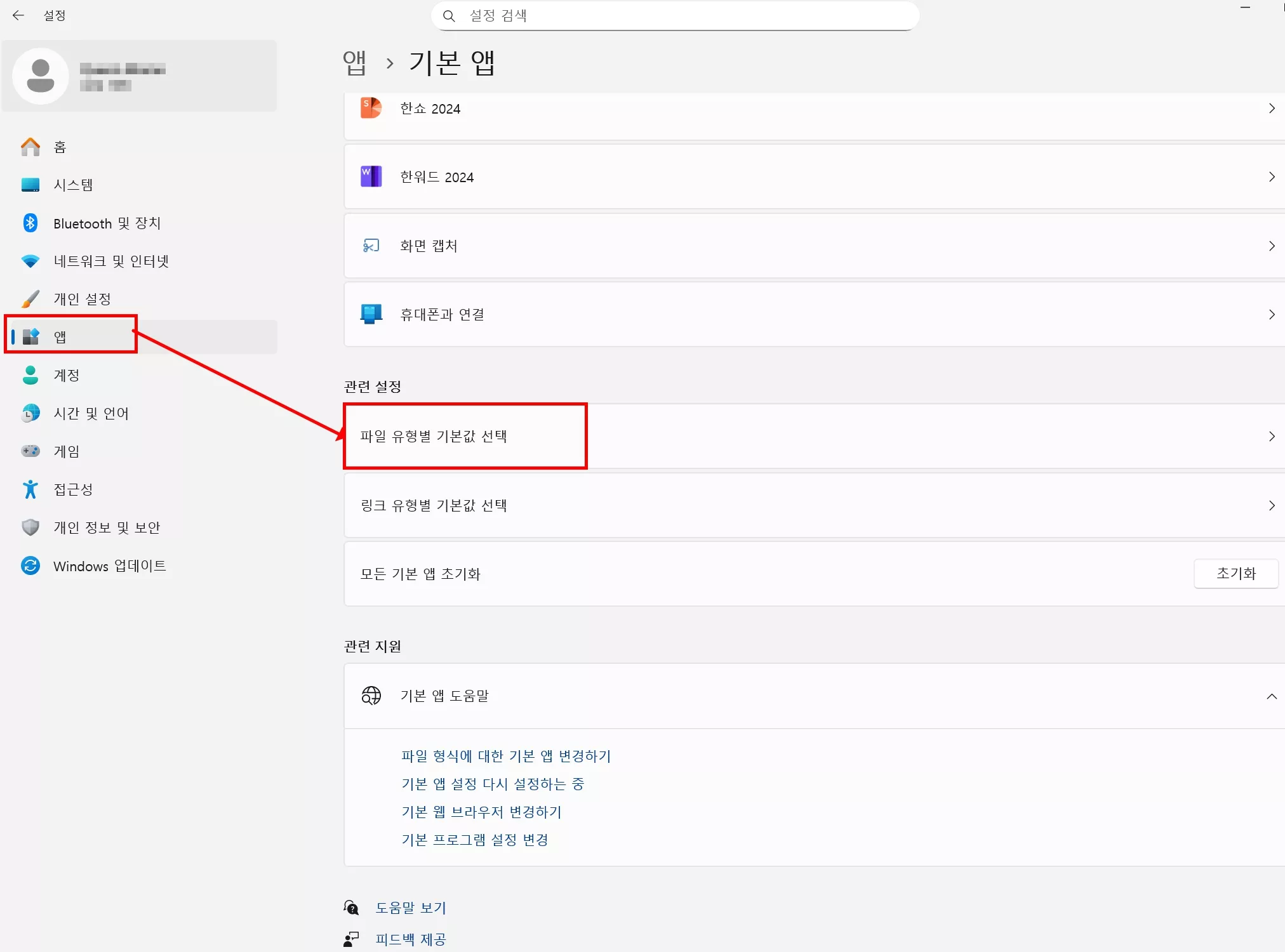The image size is (1285, 952).
Task: Open 게임 settings in sidebar
Action: (x=66, y=451)
